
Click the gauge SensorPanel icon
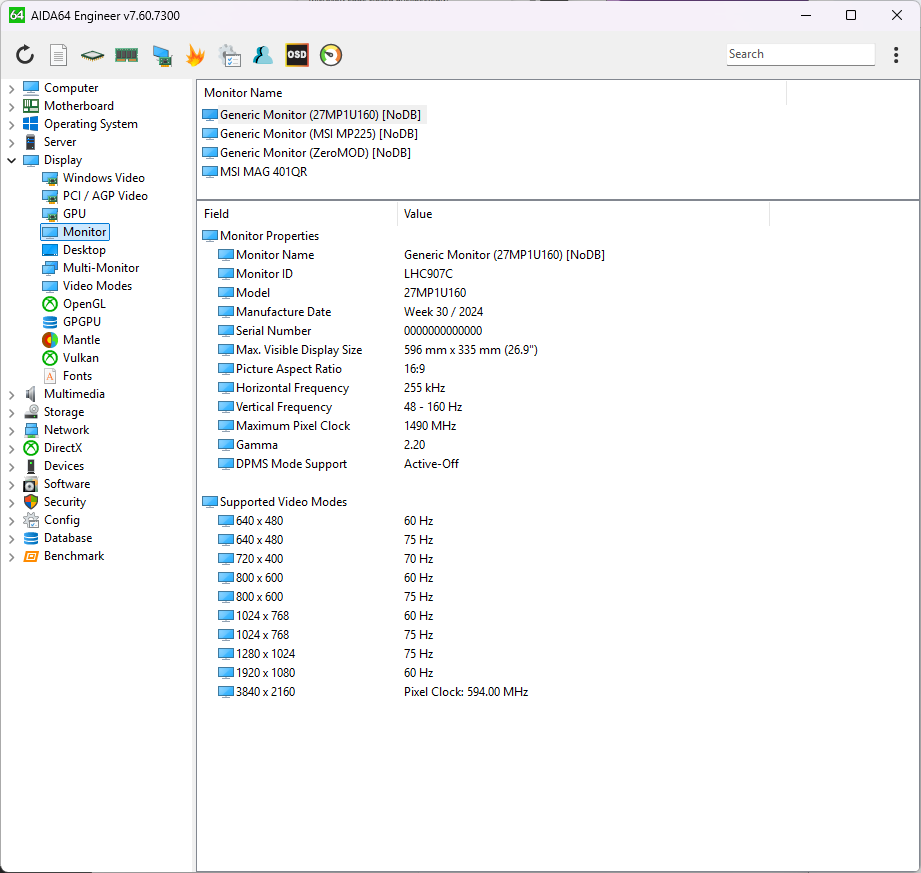click(331, 55)
